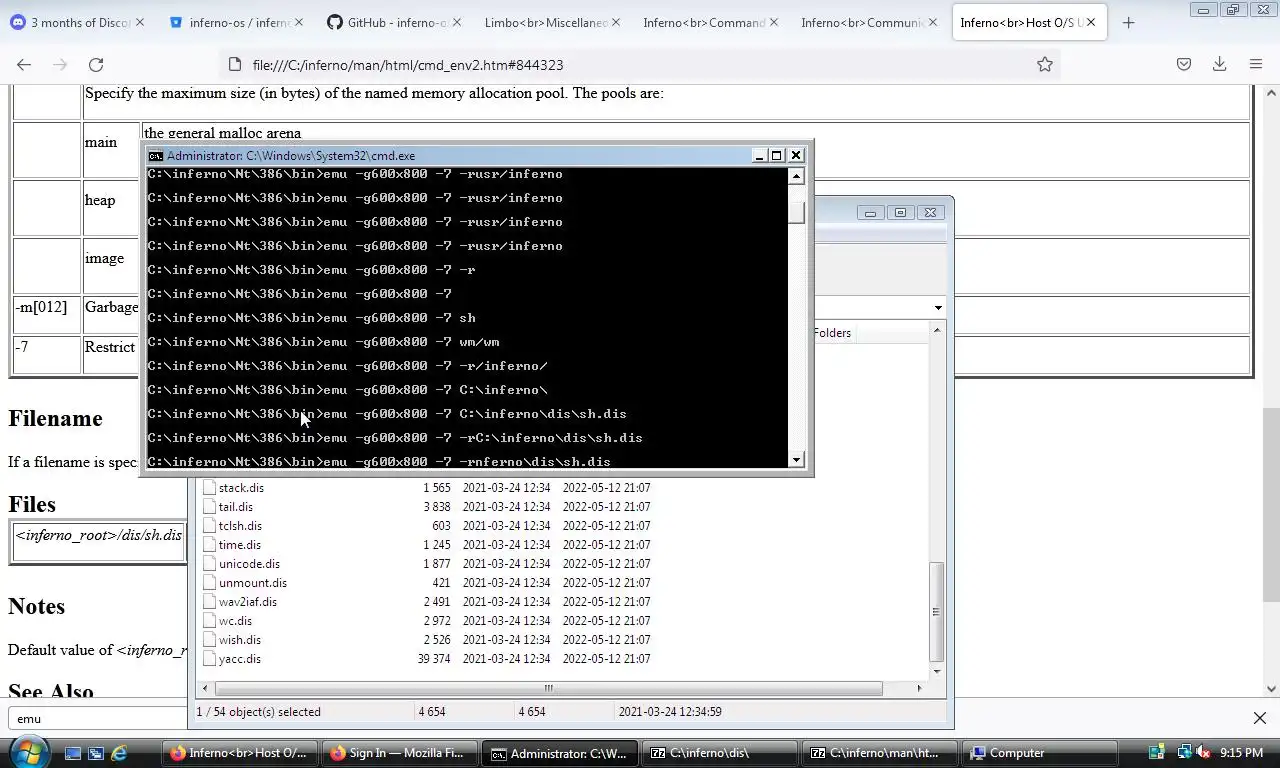The image size is (1280, 768).
Task: Open the Windows Start menu
Action: coord(28,752)
